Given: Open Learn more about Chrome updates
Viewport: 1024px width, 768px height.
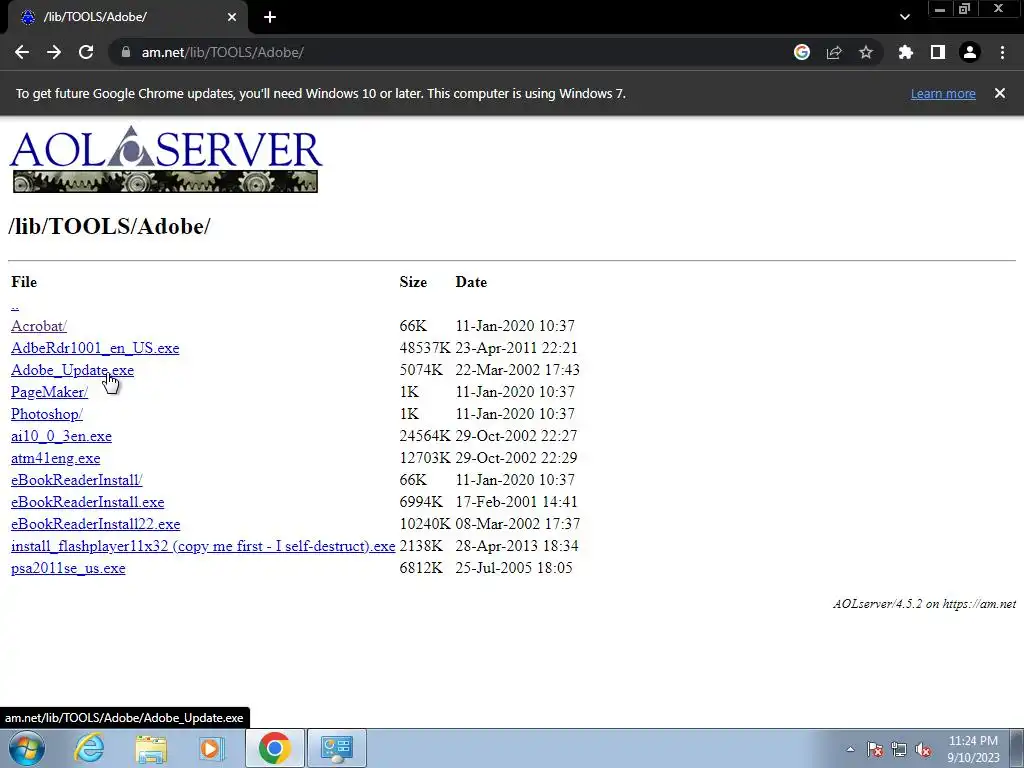Looking at the screenshot, I should coord(943,93).
